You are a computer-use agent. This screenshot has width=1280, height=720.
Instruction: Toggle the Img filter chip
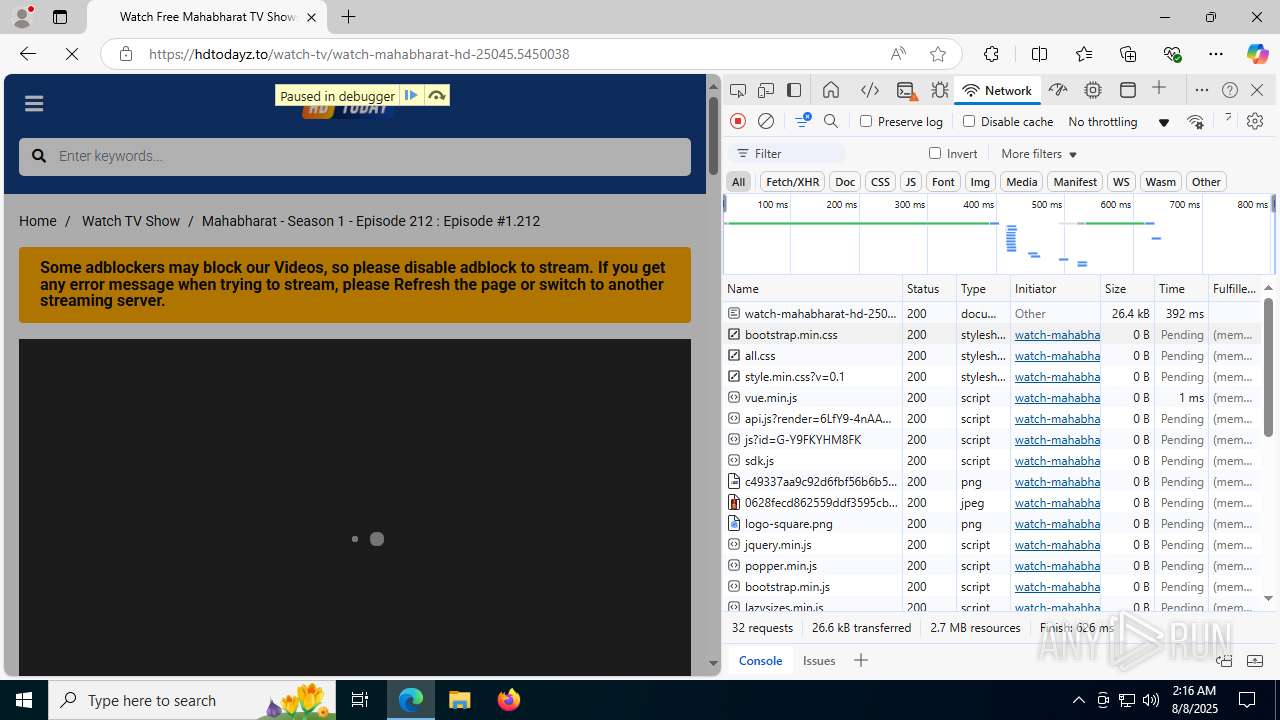pos(980,182)
